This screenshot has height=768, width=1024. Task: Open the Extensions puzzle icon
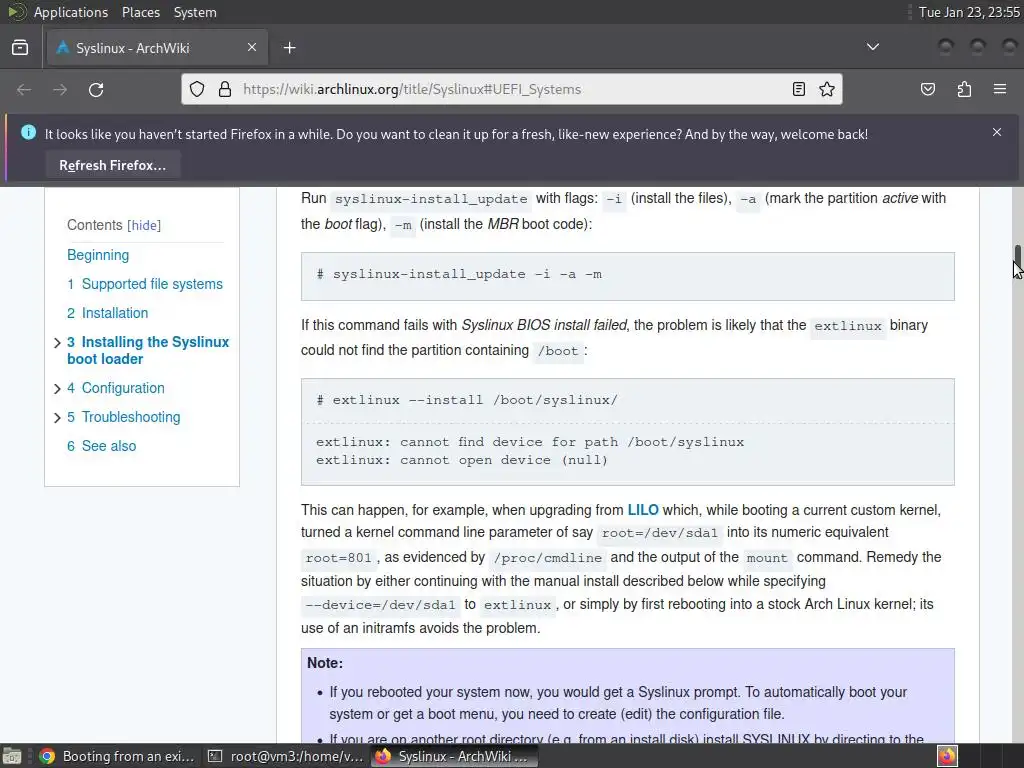(x=964, y=89)
